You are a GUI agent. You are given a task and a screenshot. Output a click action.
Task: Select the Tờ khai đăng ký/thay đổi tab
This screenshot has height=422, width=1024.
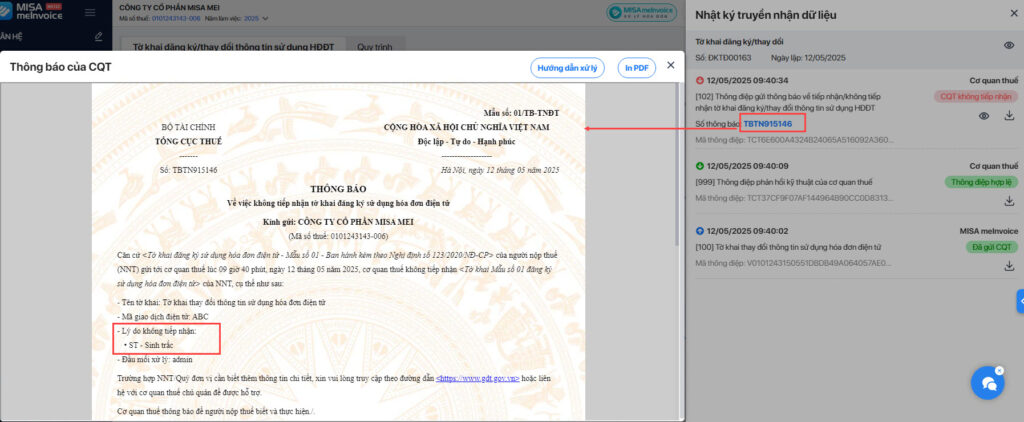click(233, 47)
